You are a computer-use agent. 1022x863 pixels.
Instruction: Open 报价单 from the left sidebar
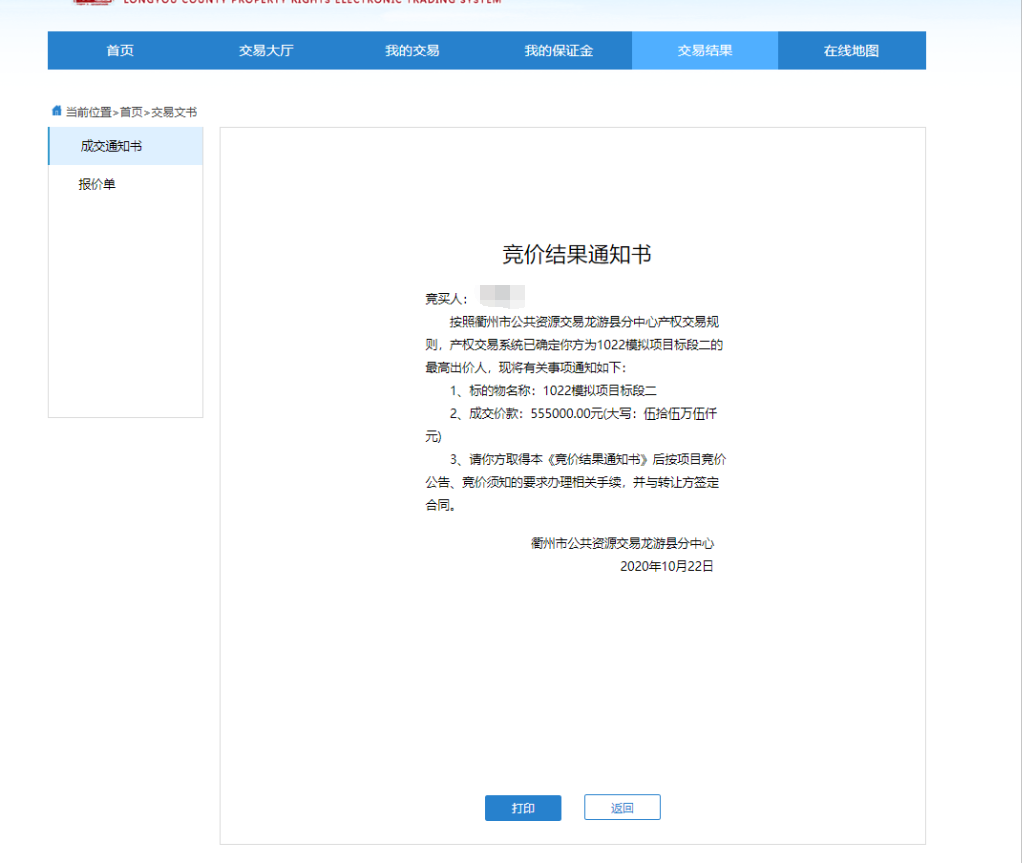(x=97, y=185)
